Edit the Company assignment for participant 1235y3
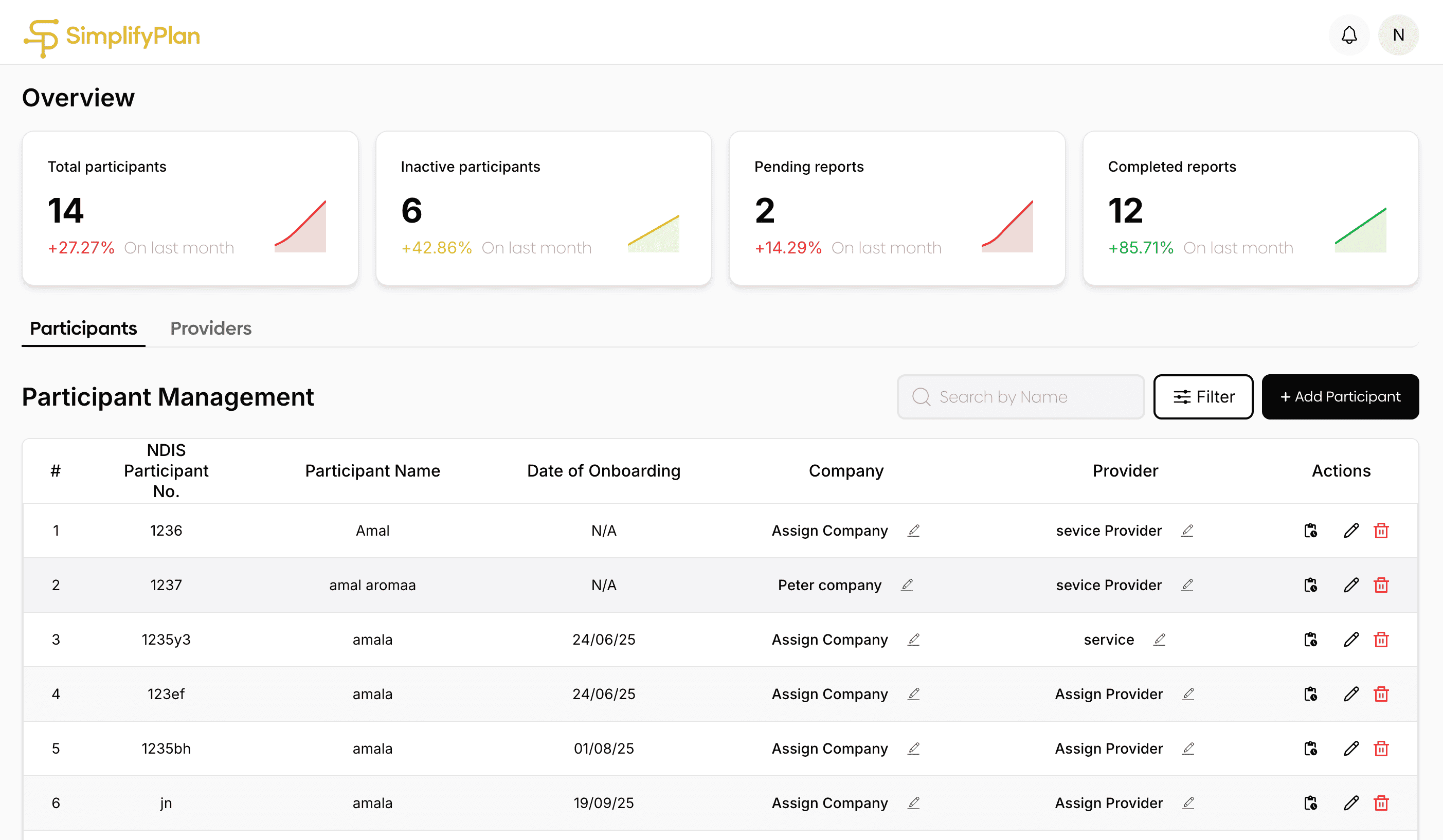Viewport: 1443px width, 840px height. tap(914, 640)
